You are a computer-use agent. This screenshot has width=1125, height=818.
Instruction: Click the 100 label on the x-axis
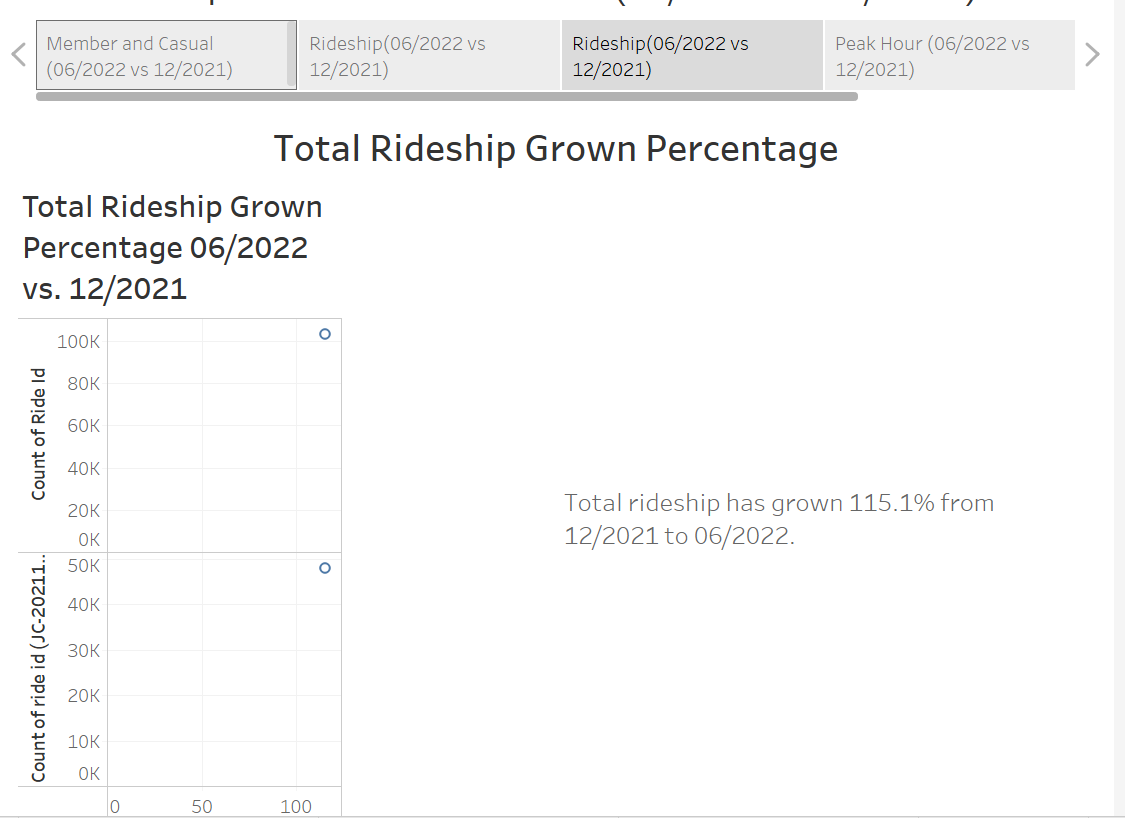295,805
